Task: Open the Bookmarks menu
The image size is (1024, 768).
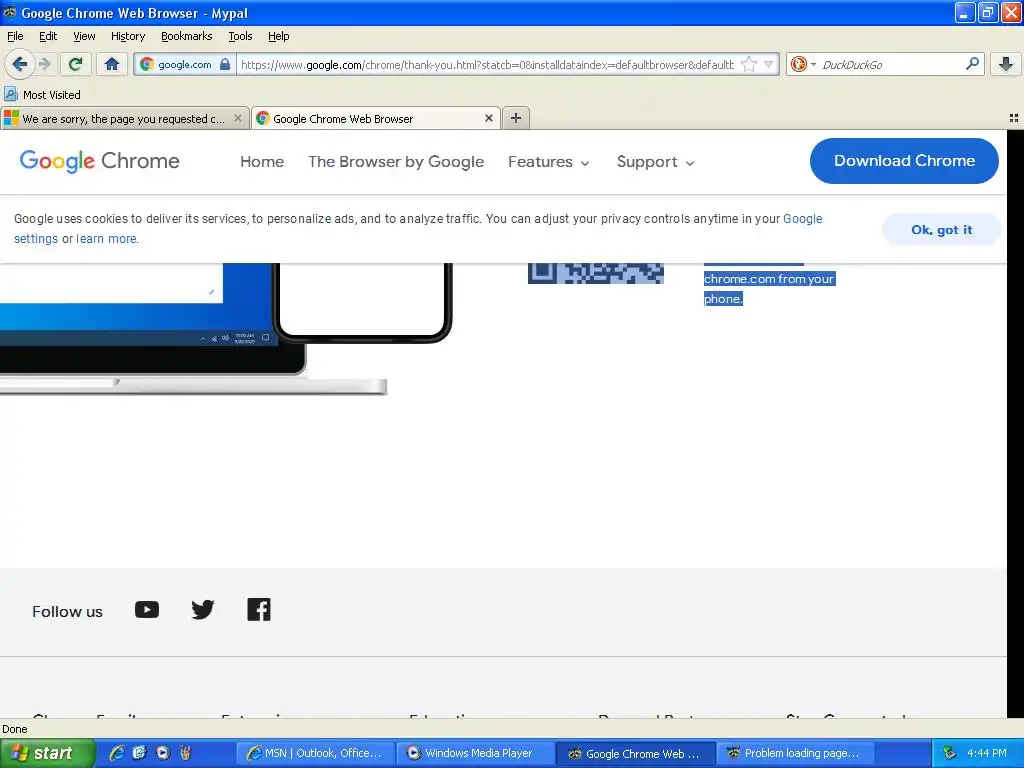Action: 186,36
